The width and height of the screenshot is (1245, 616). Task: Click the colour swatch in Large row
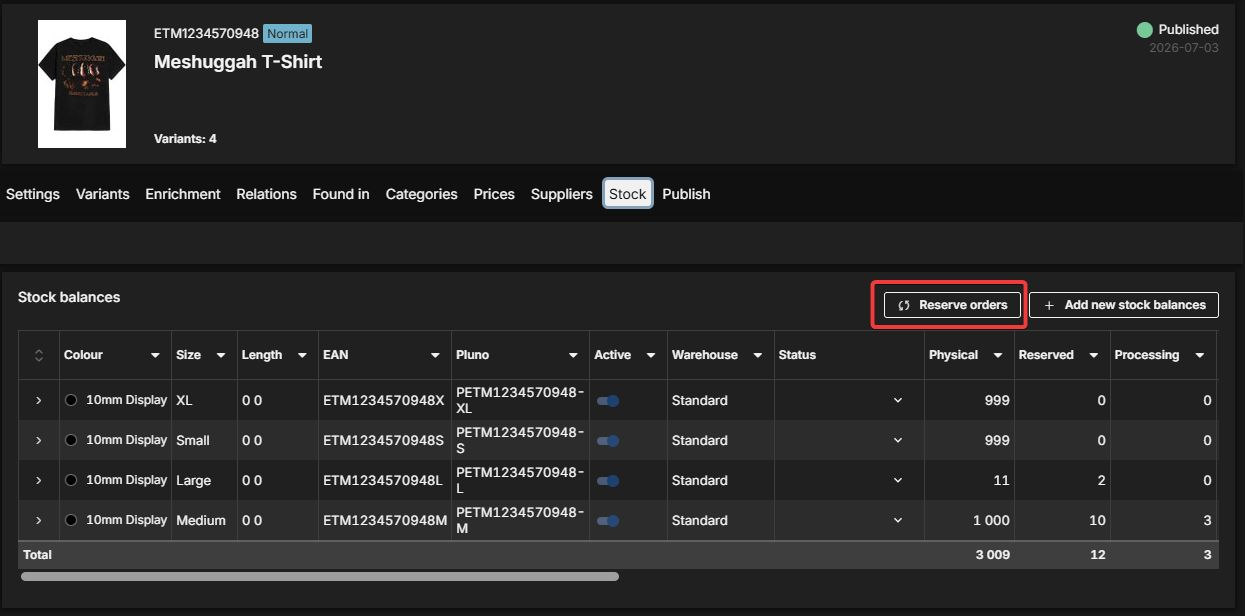[x=71, y=480]
